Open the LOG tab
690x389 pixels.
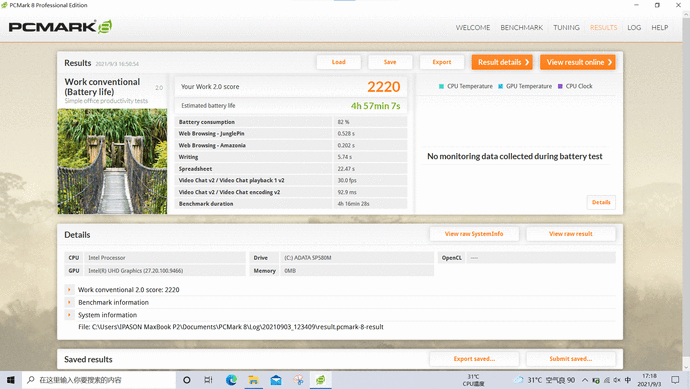[x=634, y=27]
